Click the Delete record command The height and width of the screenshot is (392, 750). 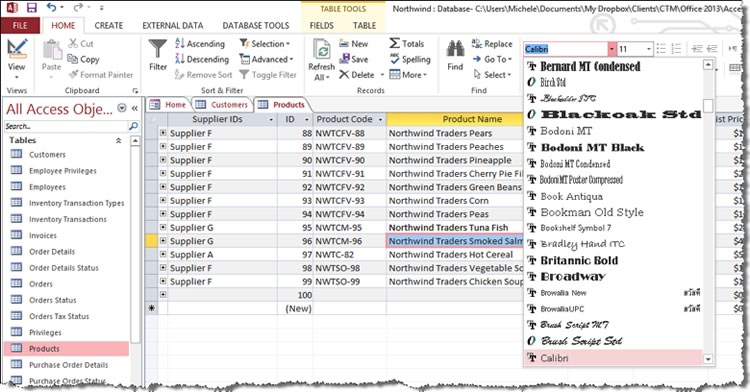tap(357, 75)
